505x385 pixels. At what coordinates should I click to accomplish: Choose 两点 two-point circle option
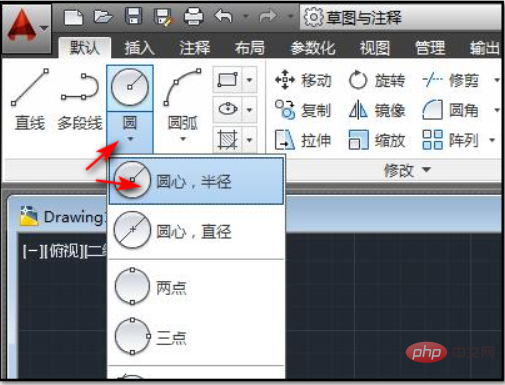click(x=196, y=287)
